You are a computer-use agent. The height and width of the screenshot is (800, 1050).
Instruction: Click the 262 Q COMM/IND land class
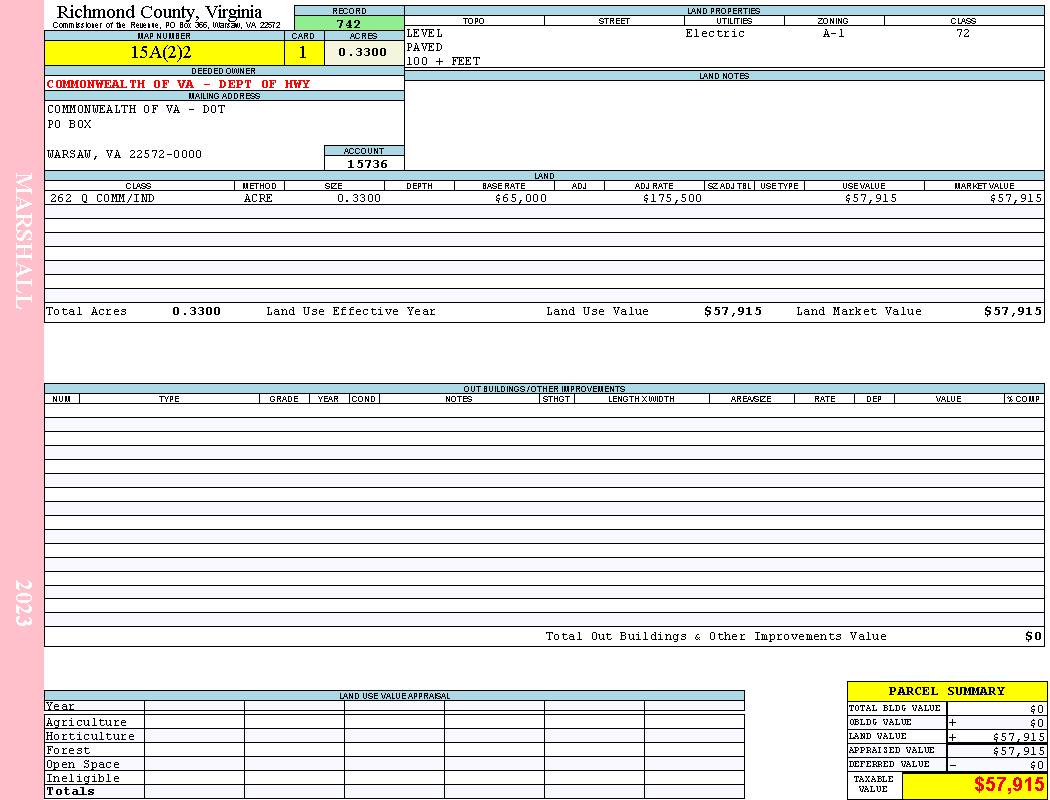coord(102,198)
